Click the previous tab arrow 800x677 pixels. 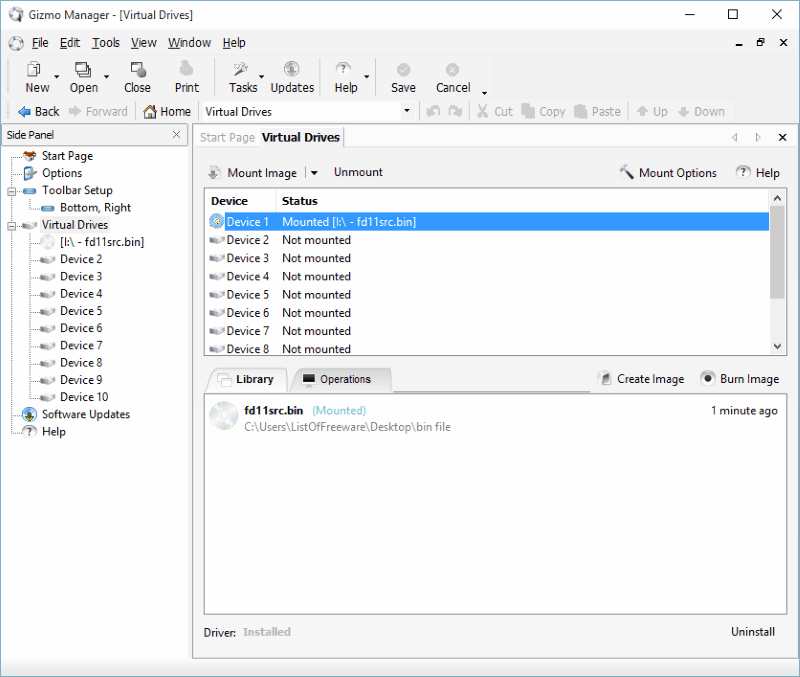[735, 137]
